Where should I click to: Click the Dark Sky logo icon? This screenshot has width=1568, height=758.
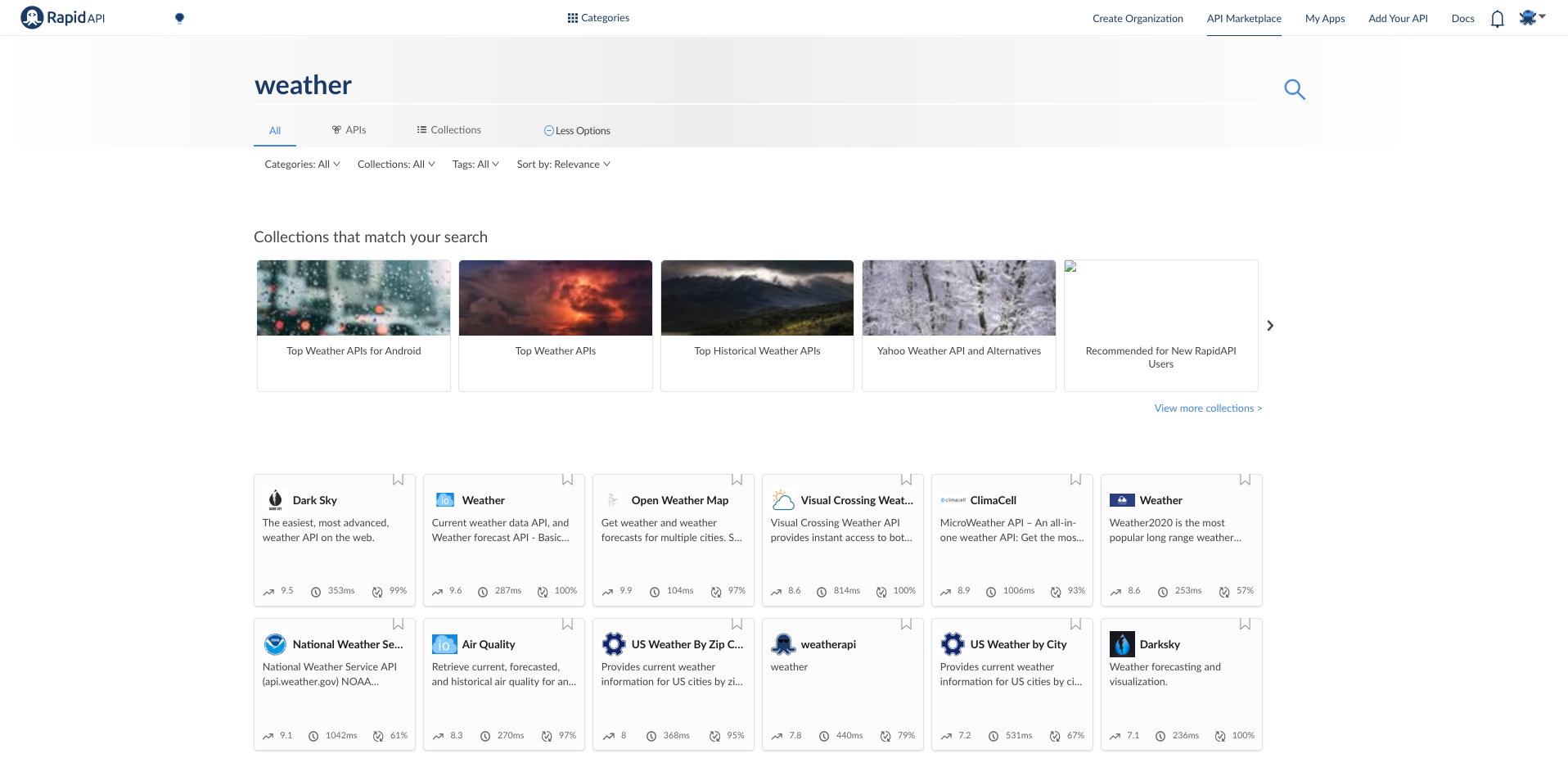coord(275,500)
